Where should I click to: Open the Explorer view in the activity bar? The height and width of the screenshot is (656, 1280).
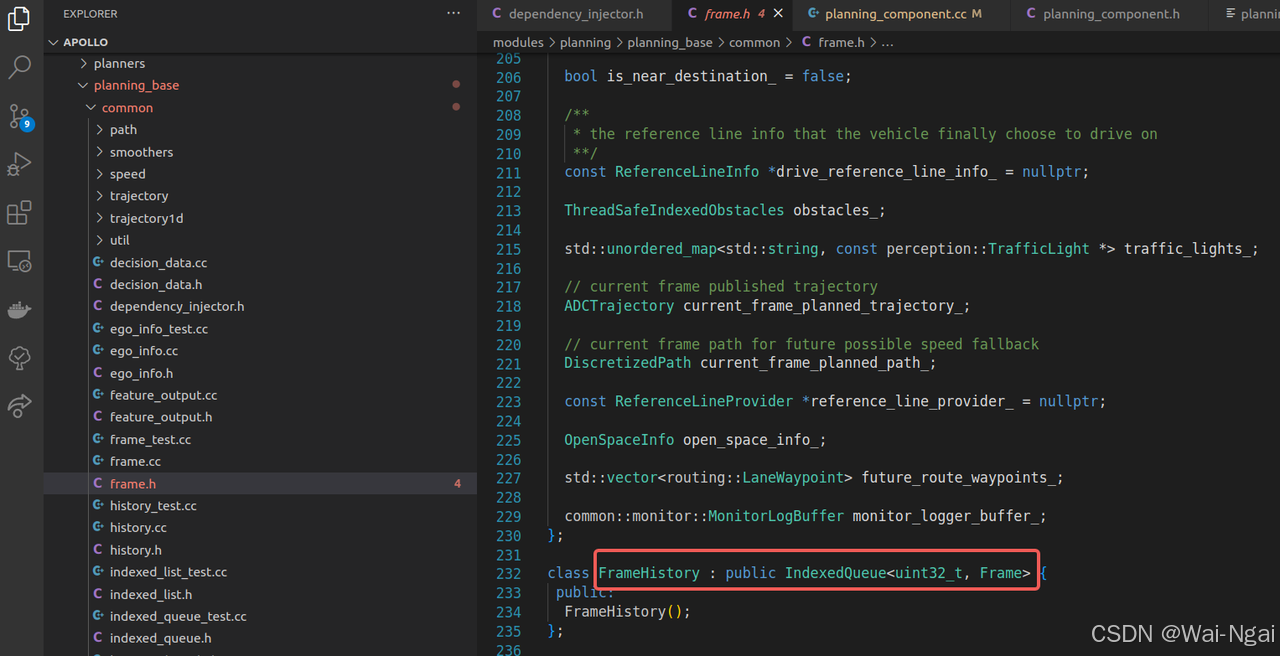click(20, 18)
